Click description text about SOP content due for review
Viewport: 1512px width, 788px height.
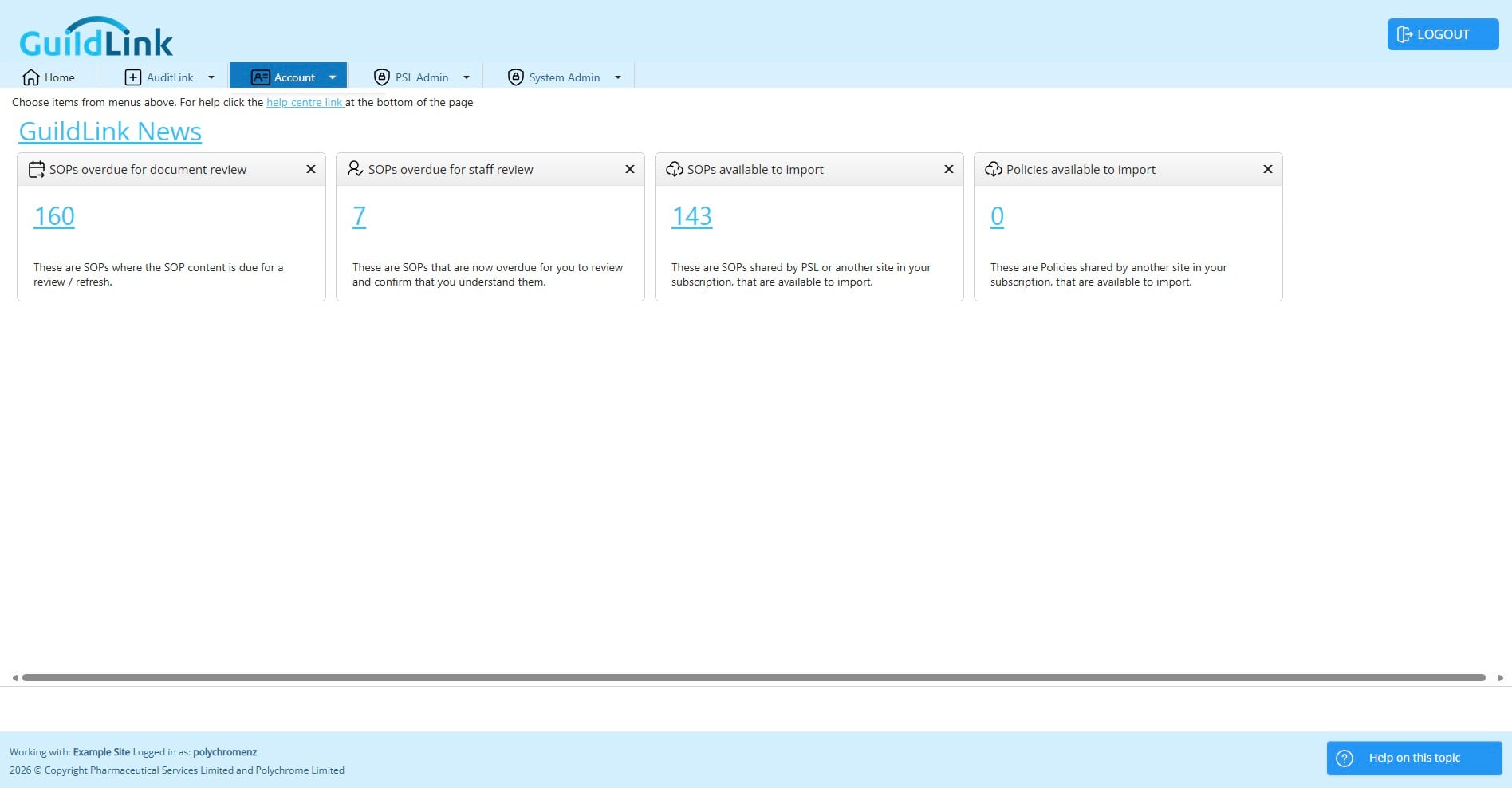[159, 274]
